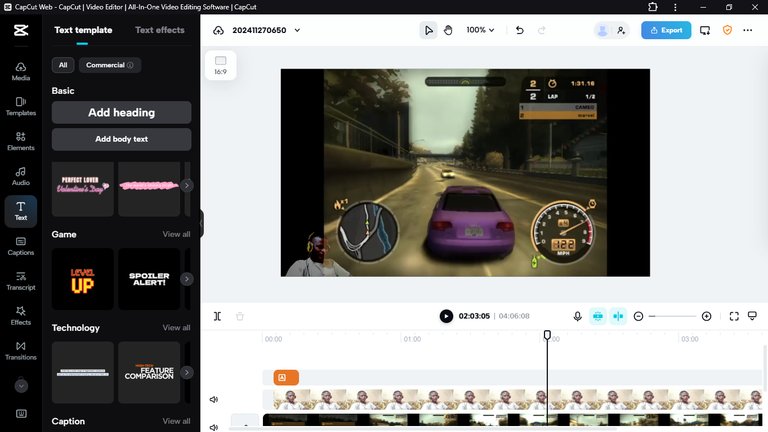Viewport: 768px width, 432px height.
Task: Select the pink brush stroke text template
Action: click(149, 189)
